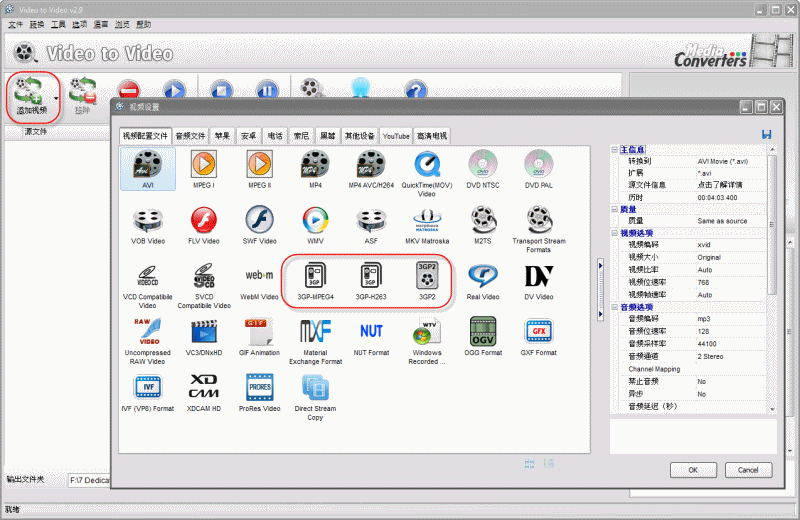Pick the 3GP-MPEG4 profile
800x520 pixels.
point(315,282)
